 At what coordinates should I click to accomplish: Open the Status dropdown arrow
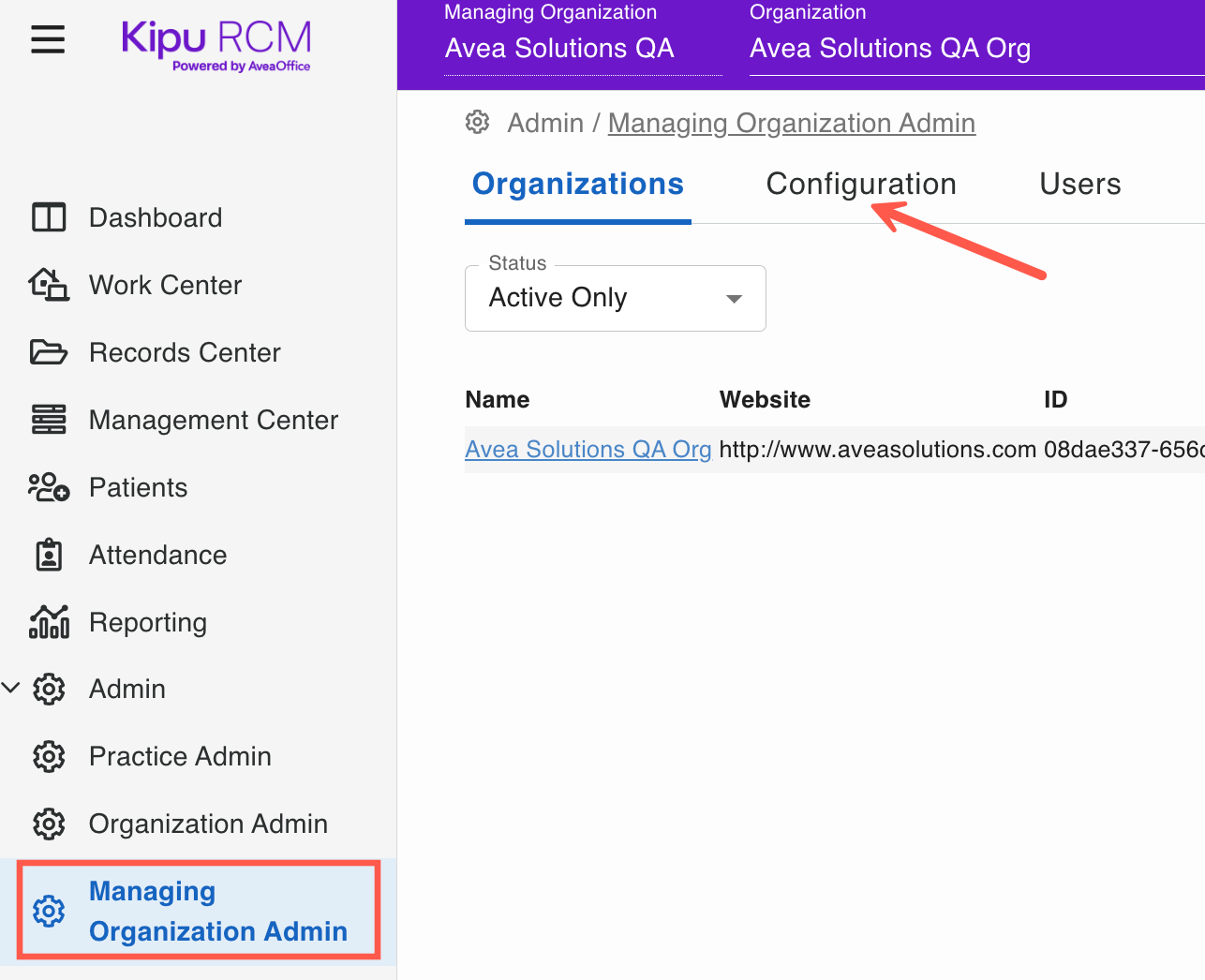[734, 299]
